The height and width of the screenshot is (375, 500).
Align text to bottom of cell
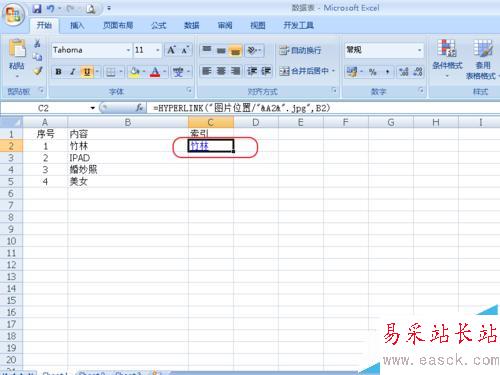coord(235,50)
